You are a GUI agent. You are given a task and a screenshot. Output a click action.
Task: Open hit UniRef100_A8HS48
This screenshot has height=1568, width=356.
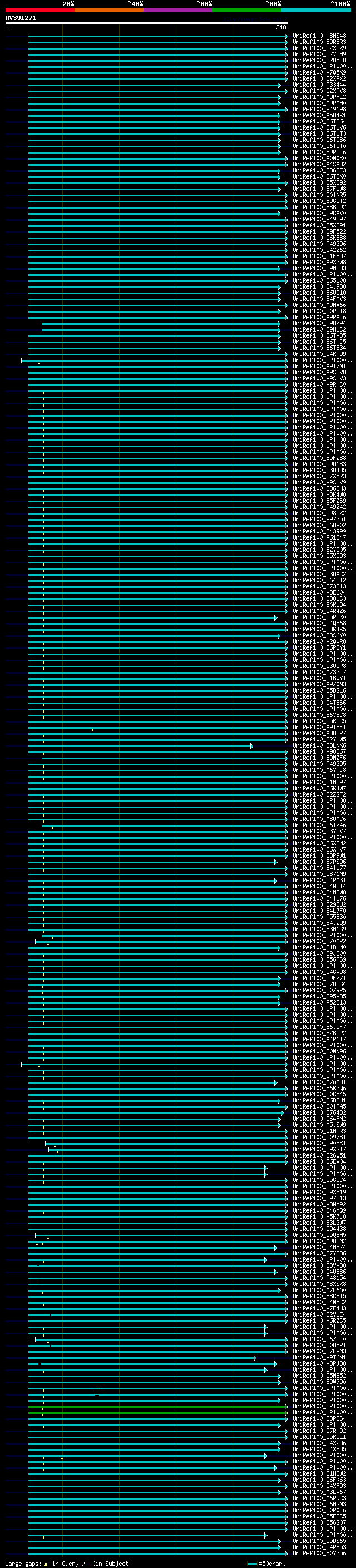click(319, 36)
